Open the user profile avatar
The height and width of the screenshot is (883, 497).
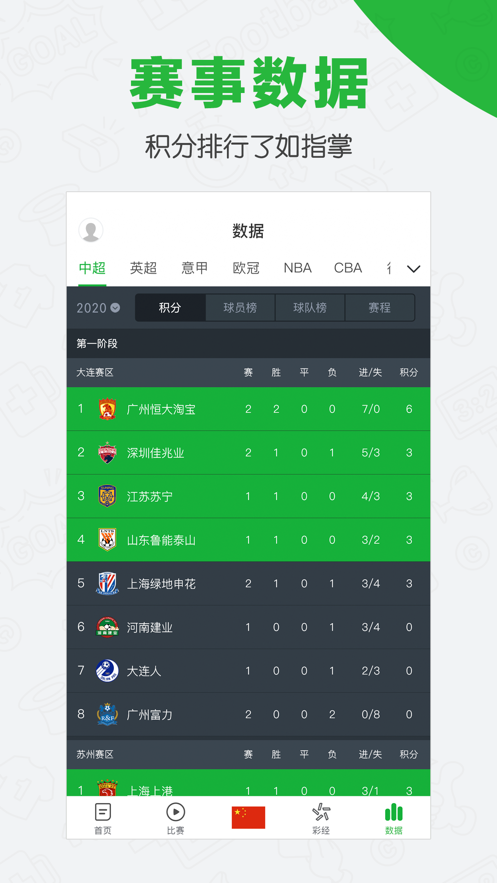pyautogui.click(x=91, y=230)
